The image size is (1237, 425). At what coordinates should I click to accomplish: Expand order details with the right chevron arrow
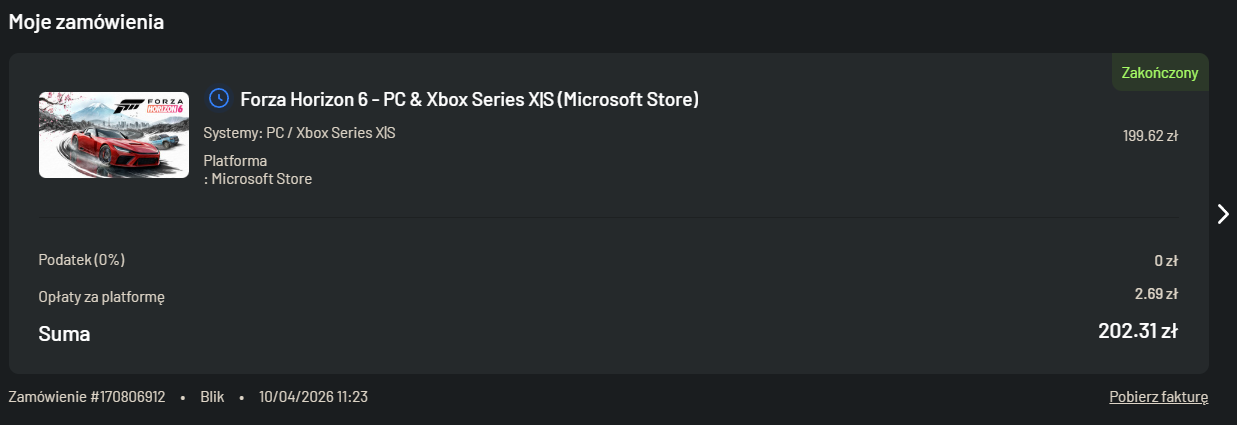(1222, 213)
